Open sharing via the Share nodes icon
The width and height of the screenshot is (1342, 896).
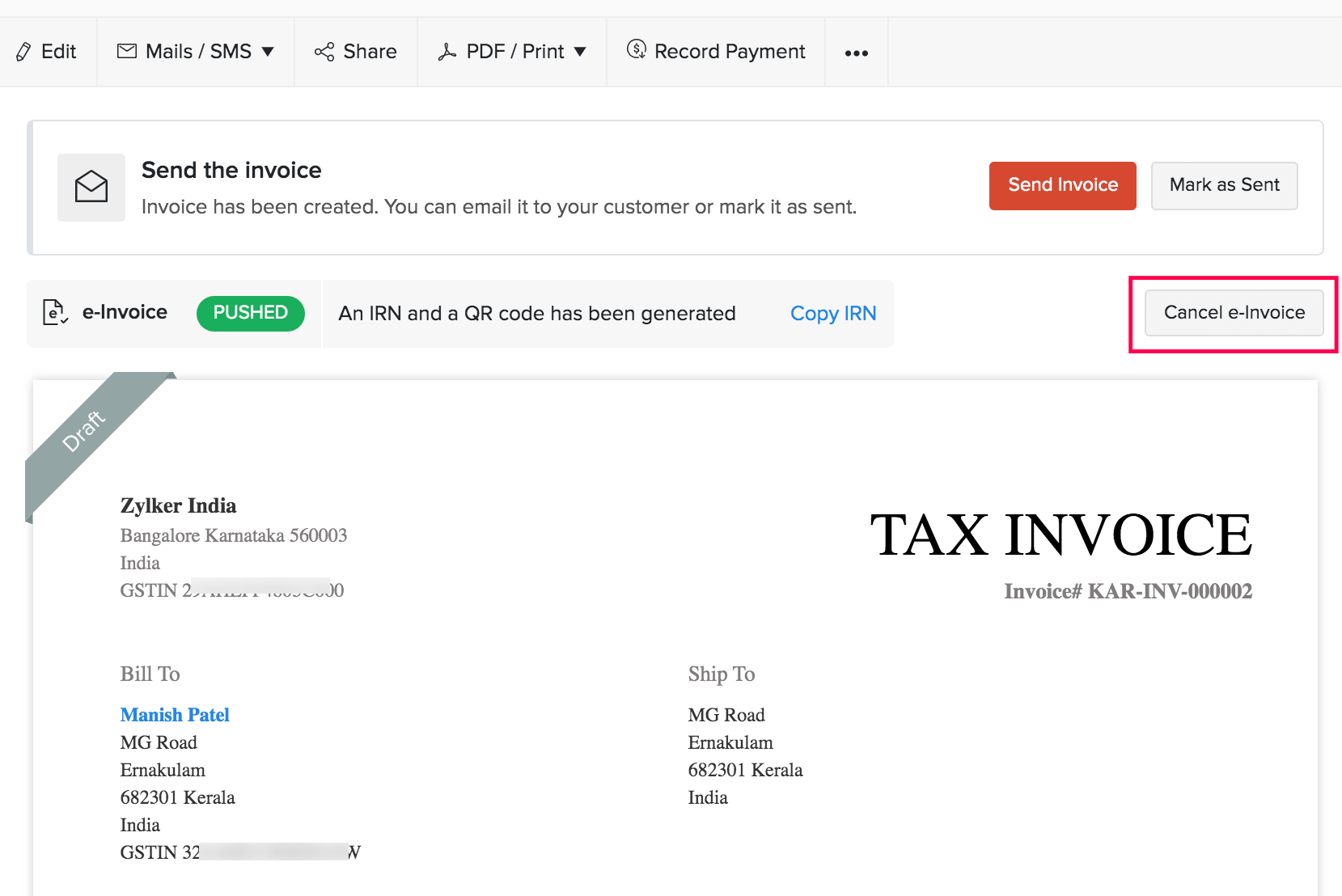324,51
